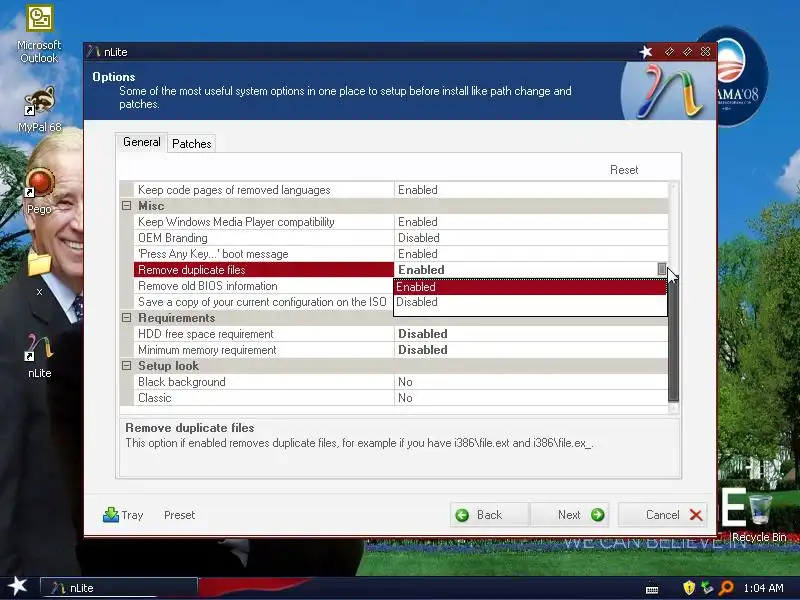Choose Disabled in the dropdown list

point(530,302)
